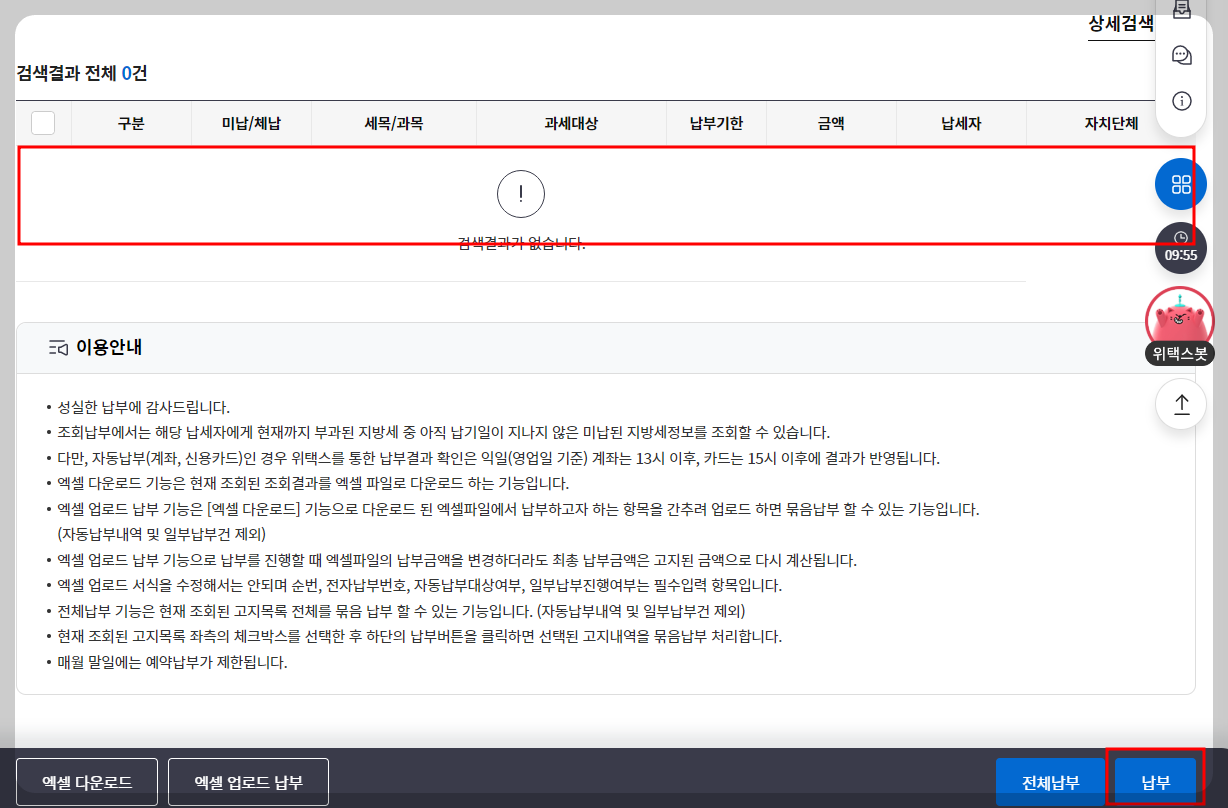
Task: Select the 금액 amount column header
Action: click(830, 122)
